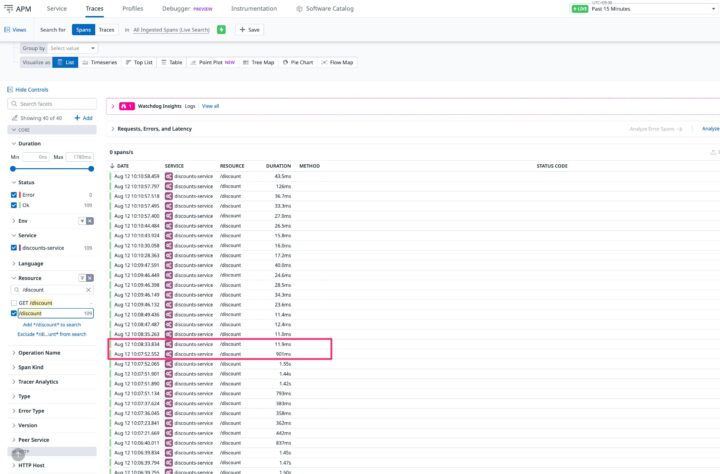Click the pink Watchdog Insights badge

pos(127,106)
